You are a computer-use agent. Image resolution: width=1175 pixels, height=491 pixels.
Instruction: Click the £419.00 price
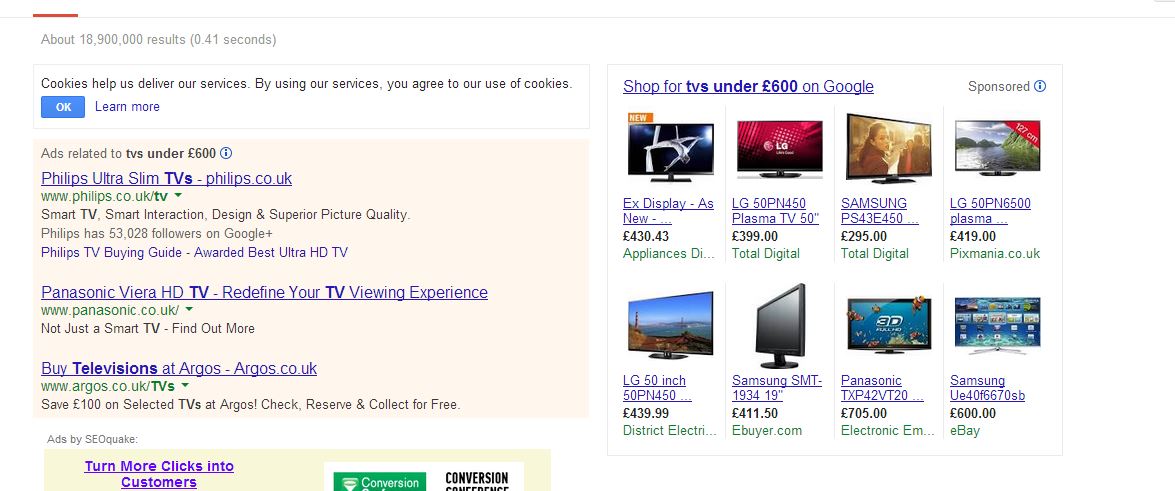(x=973, y=236)
